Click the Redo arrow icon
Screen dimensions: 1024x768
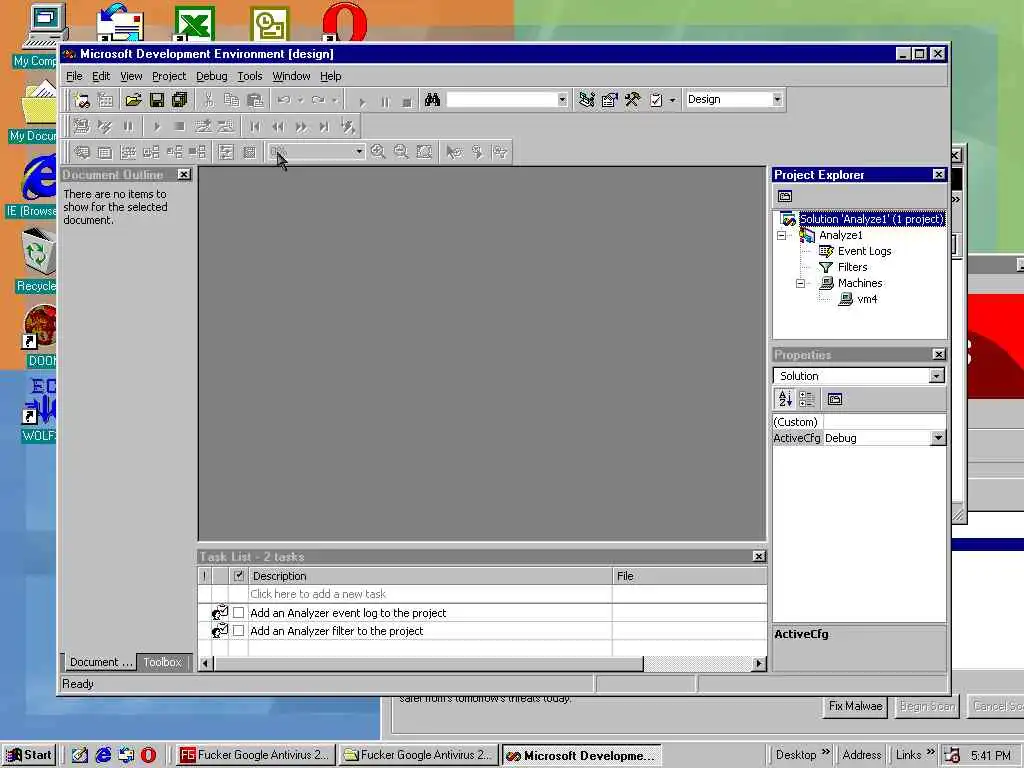(319, 100)
